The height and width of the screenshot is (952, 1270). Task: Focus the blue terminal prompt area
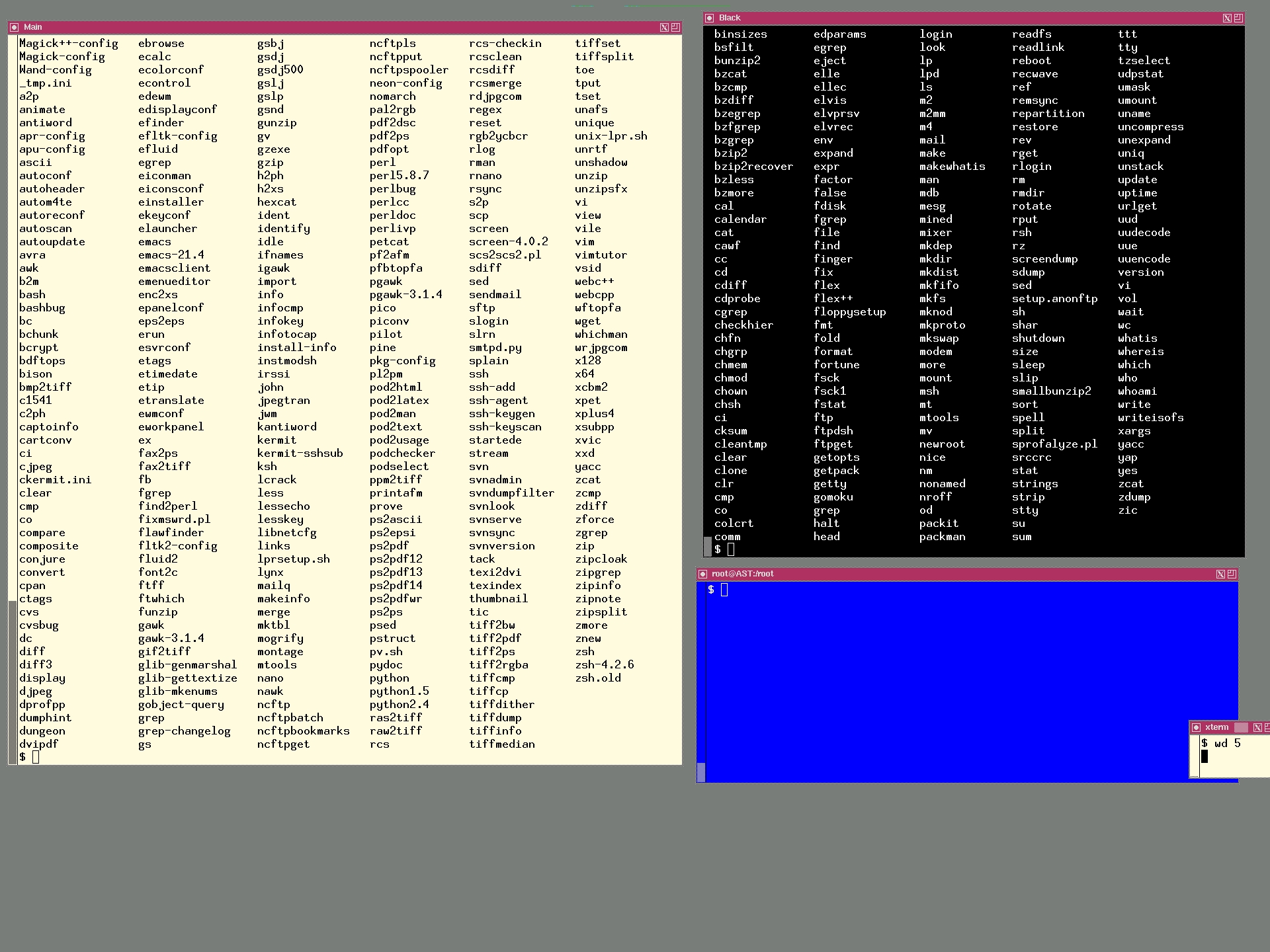coord(724,590)
